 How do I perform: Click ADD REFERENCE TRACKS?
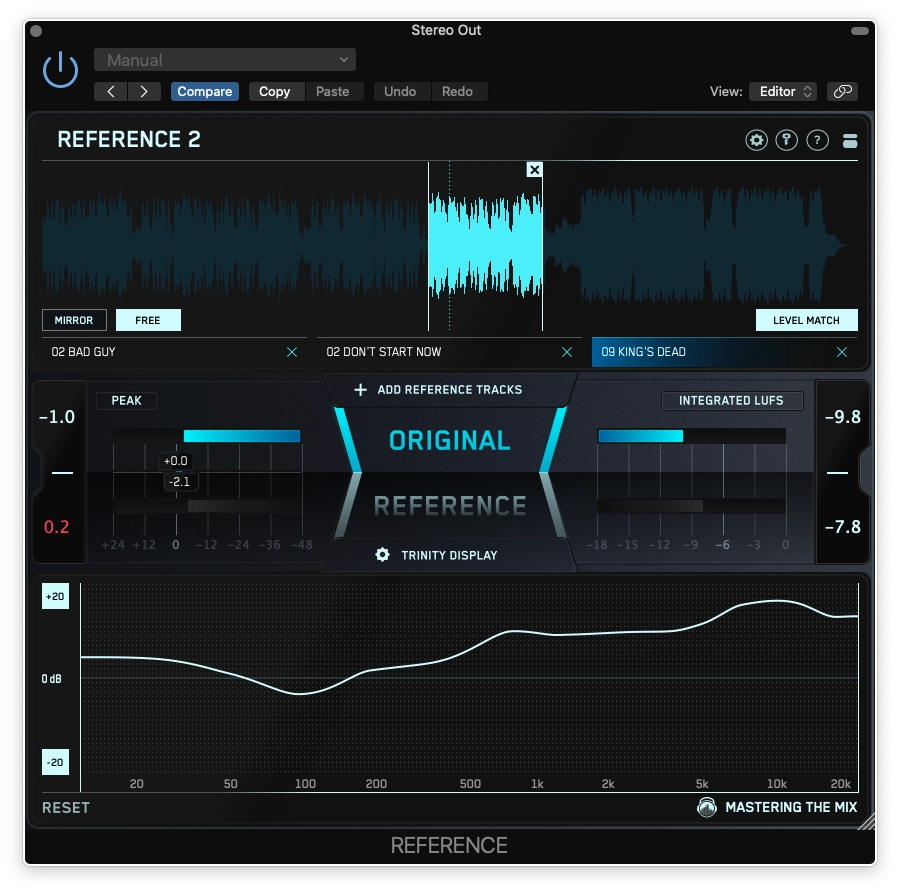click(450, 390)
